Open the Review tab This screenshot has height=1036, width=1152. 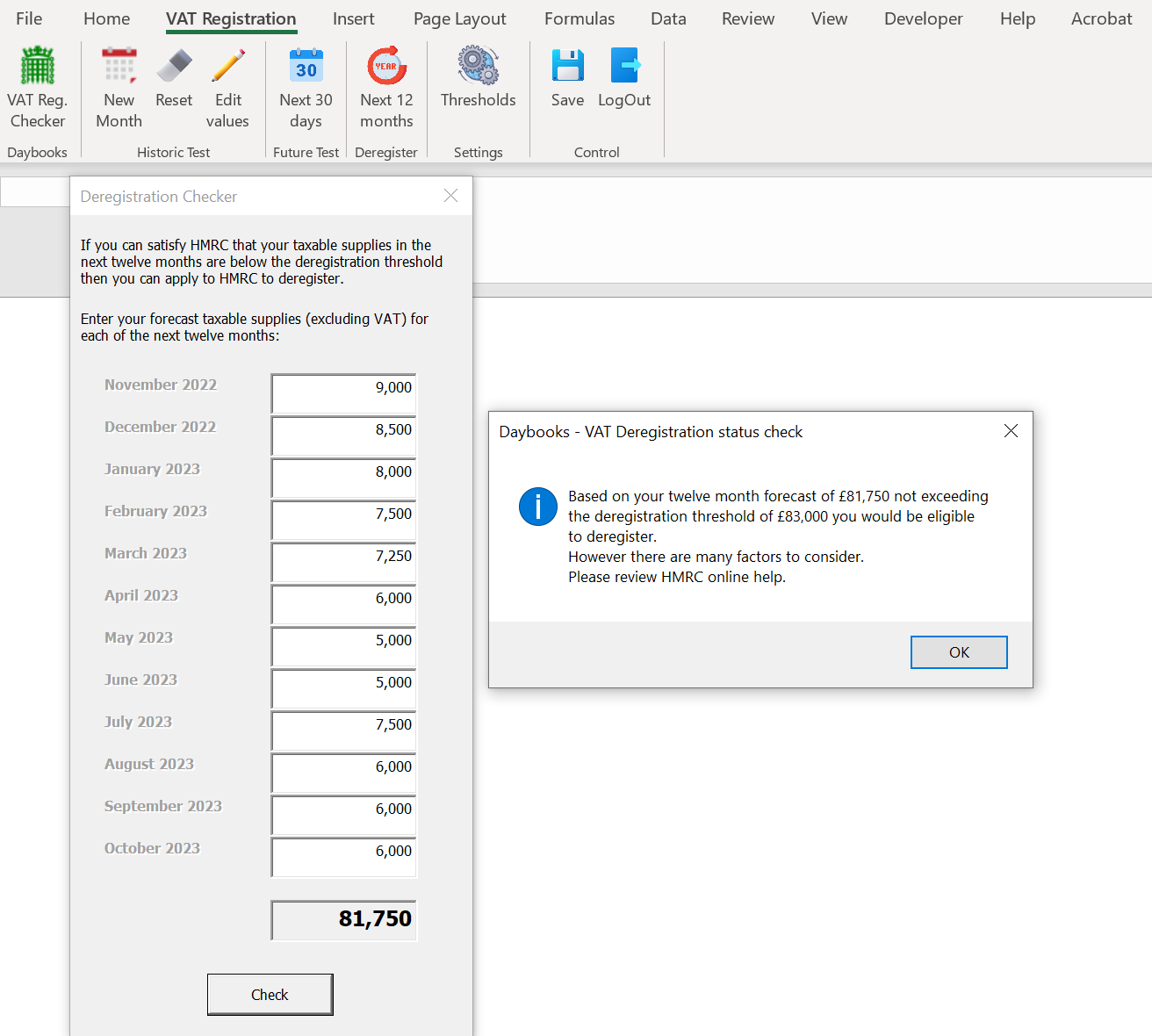tap(748, 18)
